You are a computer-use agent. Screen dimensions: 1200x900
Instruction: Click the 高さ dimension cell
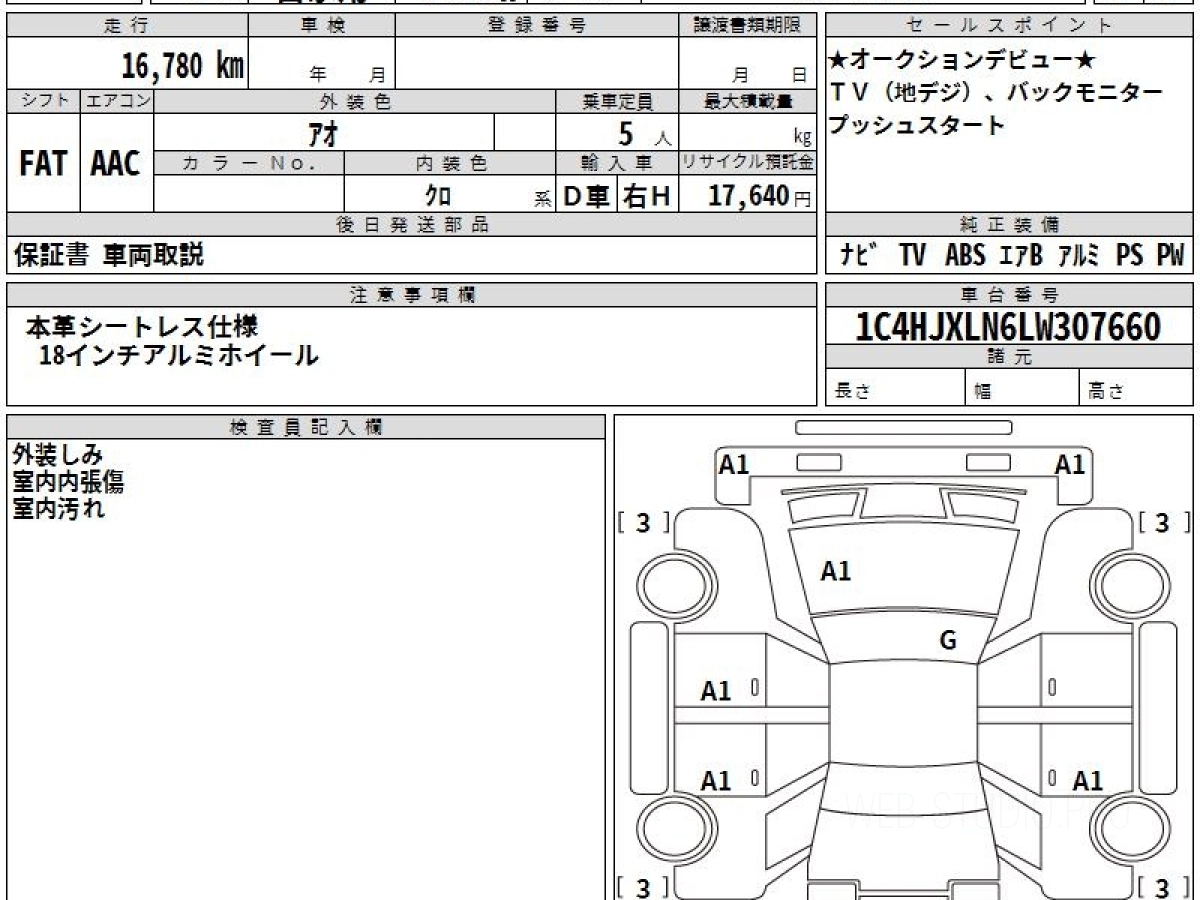coord(1136,388)
